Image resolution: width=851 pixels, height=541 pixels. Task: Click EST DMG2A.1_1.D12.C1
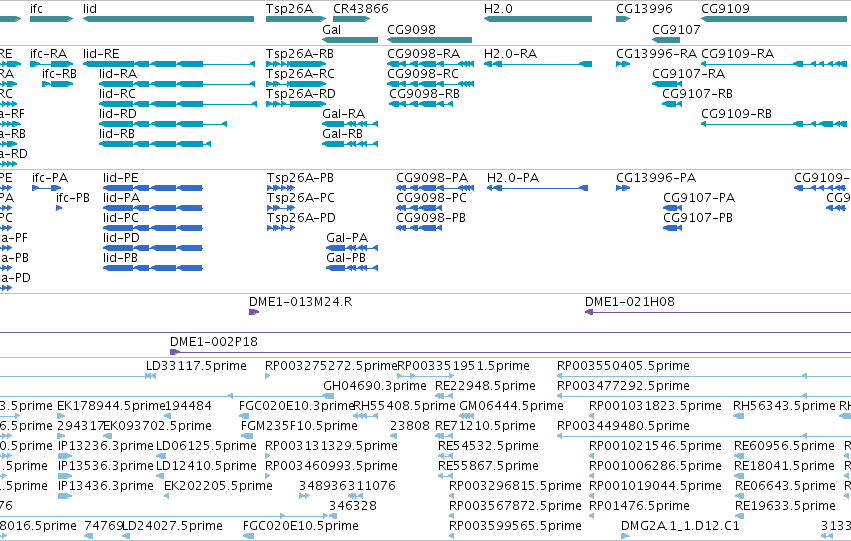point(680,527)
